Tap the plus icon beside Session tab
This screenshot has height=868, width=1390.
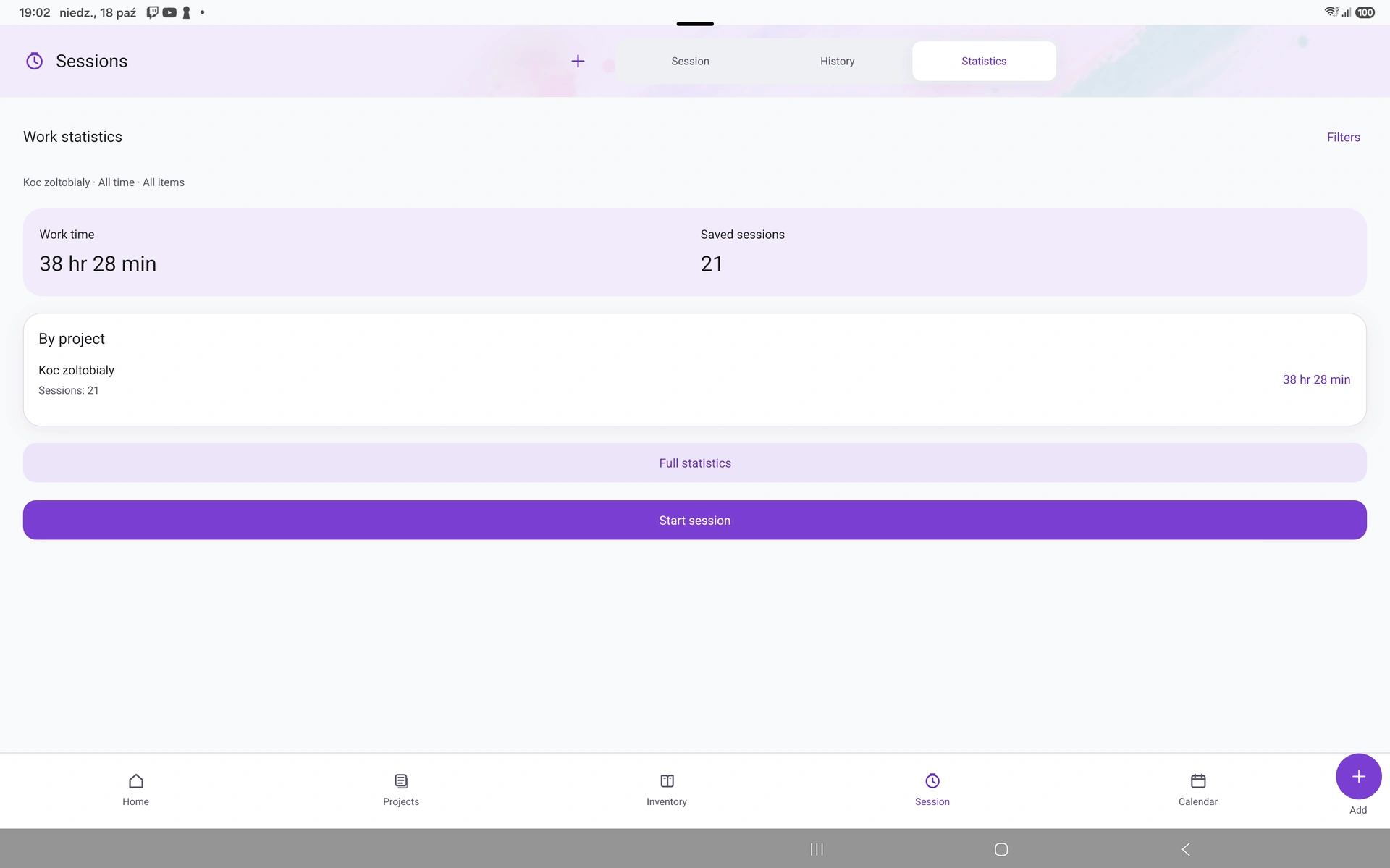point(578,61)
